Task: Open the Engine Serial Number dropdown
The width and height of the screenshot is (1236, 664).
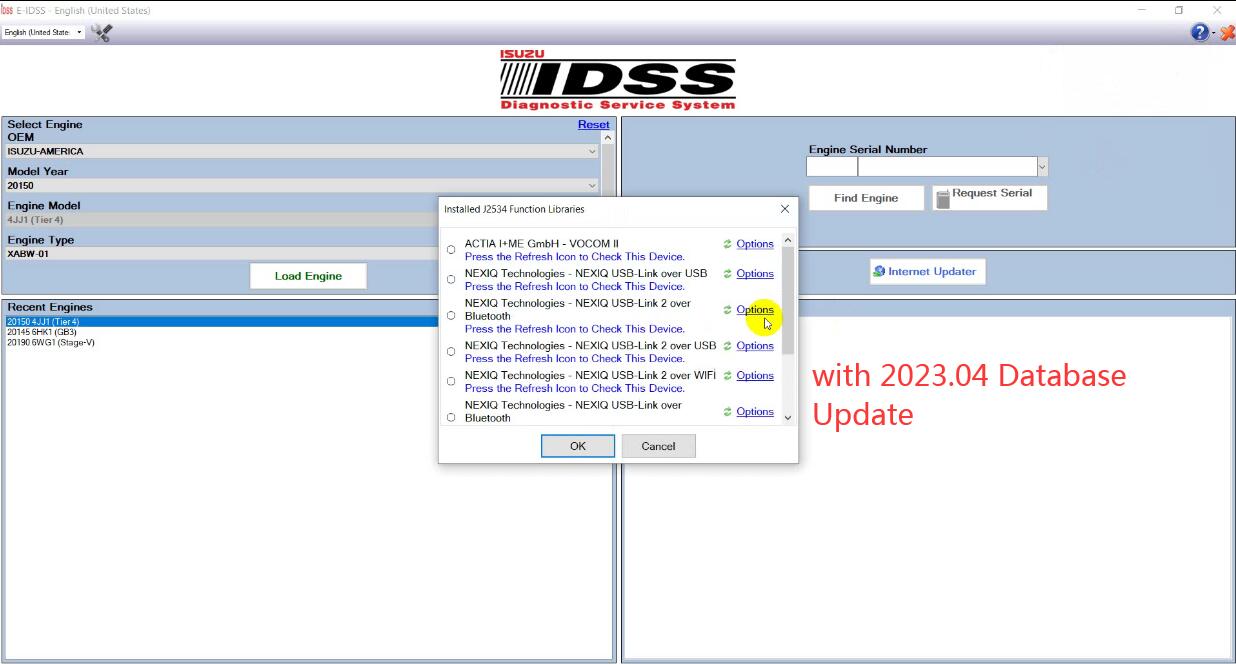Action: pyautogui.click(x=1042, y=167)
